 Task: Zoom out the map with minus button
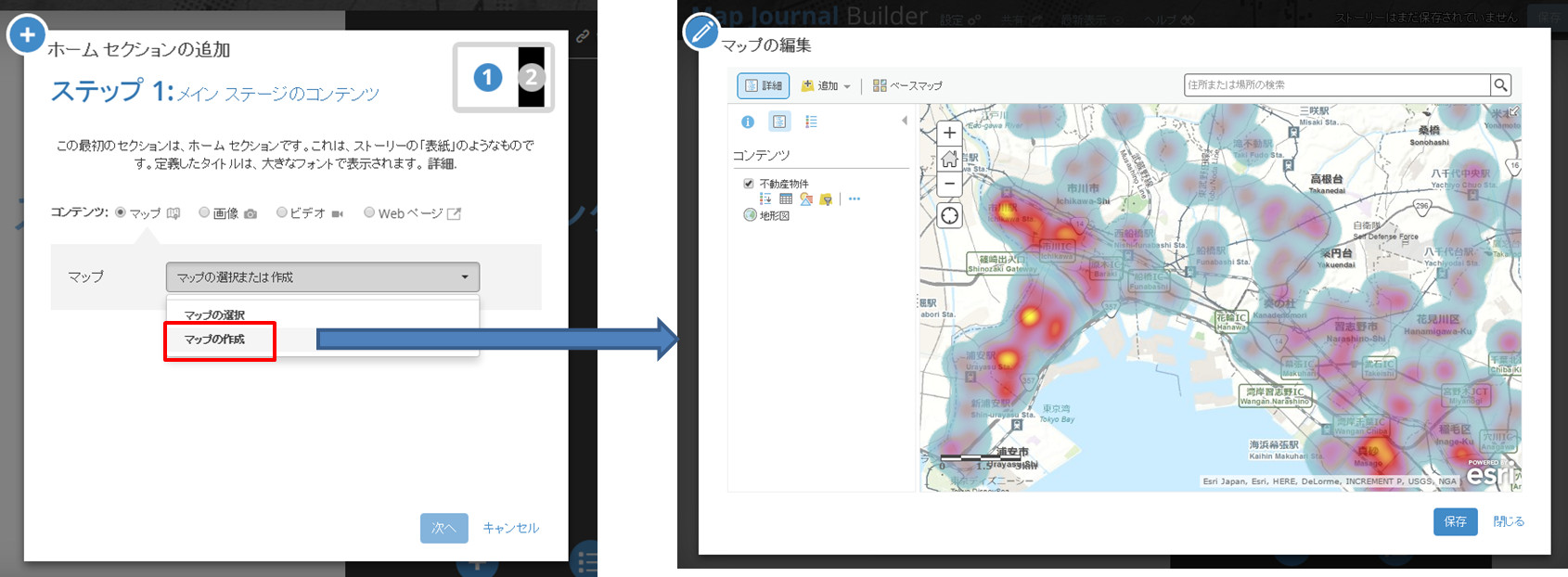pyautogui.click(x=949, y=184)
